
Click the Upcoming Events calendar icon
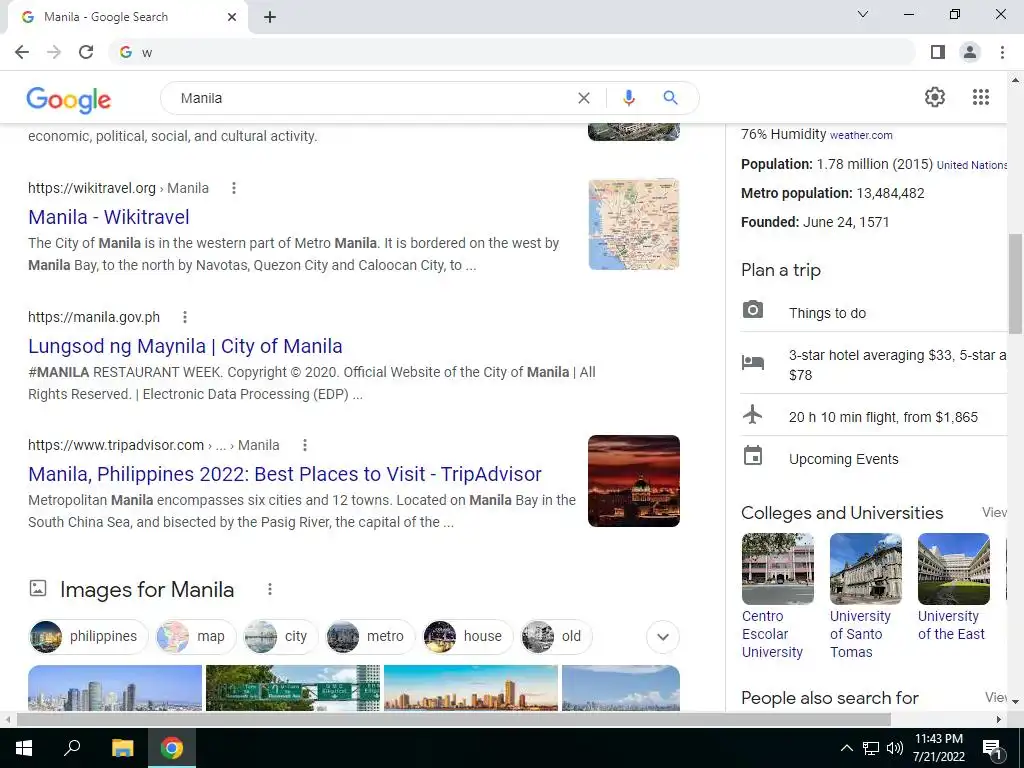click(752, 456)
